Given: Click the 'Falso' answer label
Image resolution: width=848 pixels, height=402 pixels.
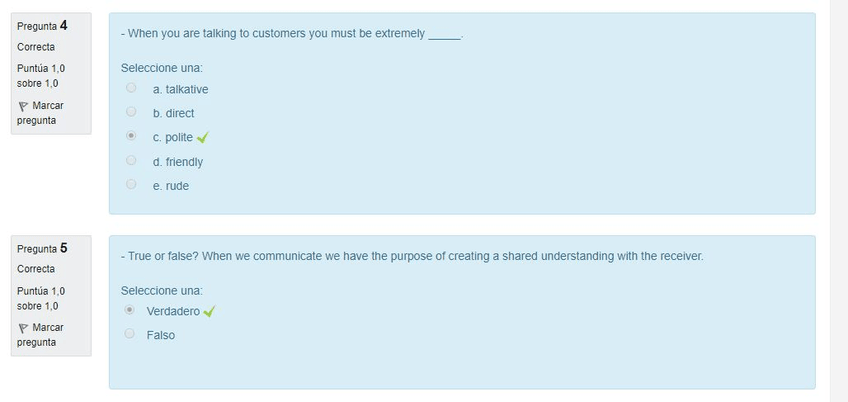Looking at the screenshot, I should pos(160,335).
